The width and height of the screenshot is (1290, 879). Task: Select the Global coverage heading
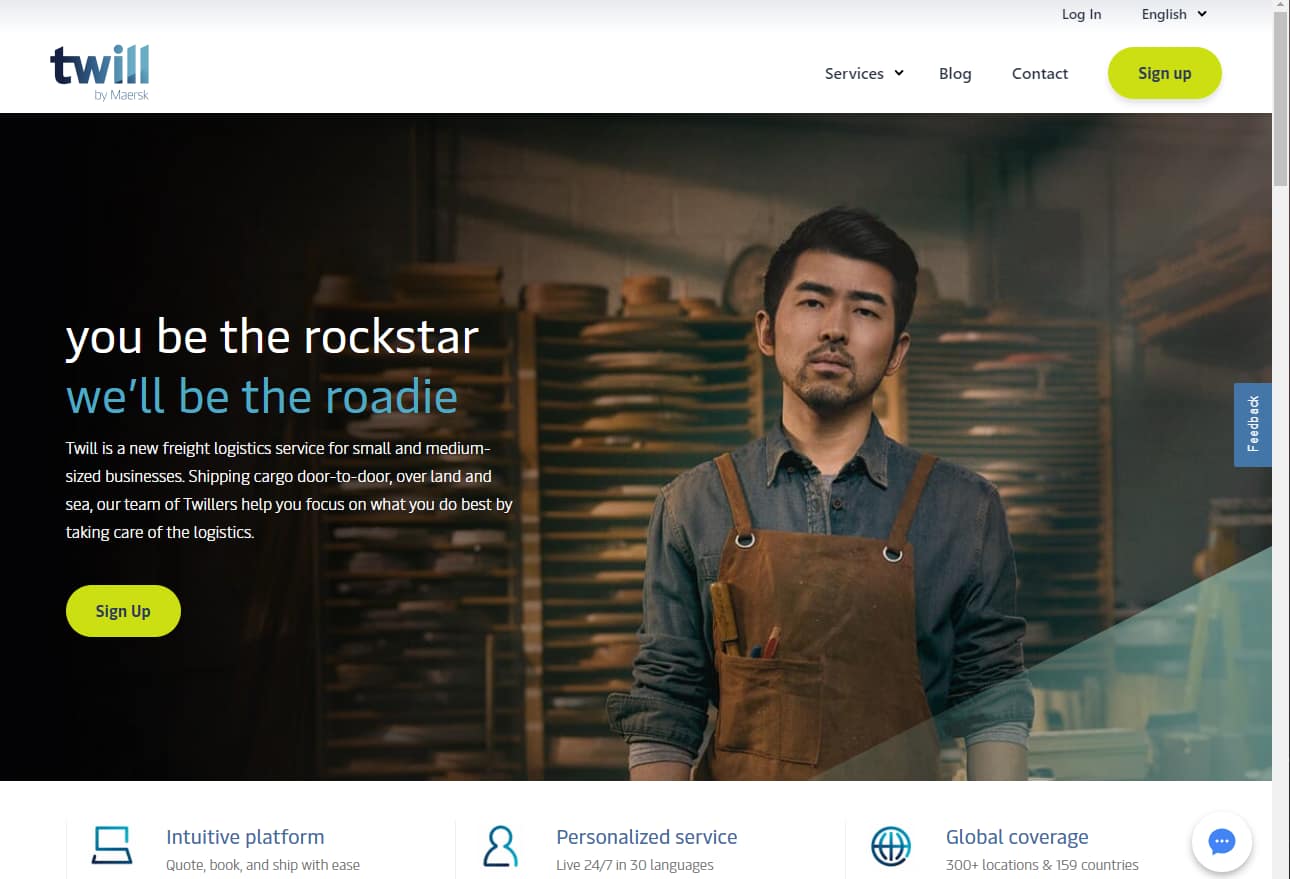coord(1017,837)
